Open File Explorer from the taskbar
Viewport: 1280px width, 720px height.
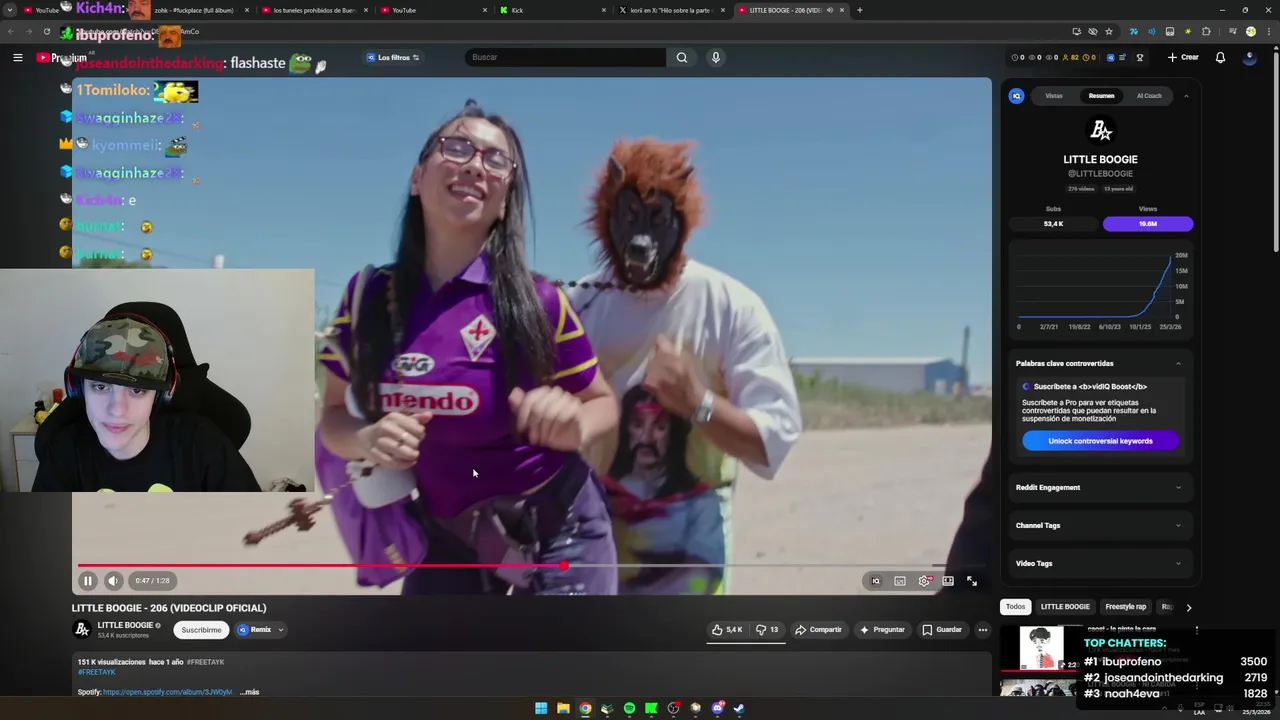[563, 708]
